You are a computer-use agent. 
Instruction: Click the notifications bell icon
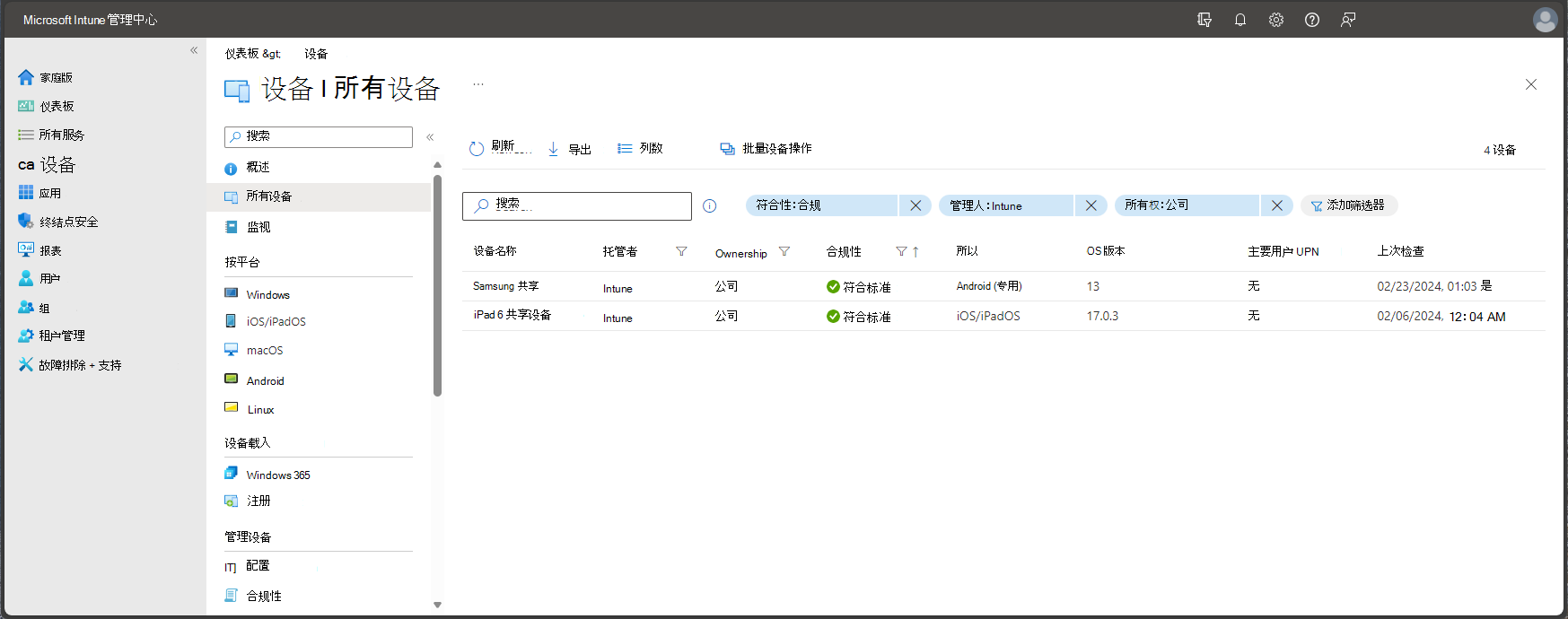point(1240,20)
